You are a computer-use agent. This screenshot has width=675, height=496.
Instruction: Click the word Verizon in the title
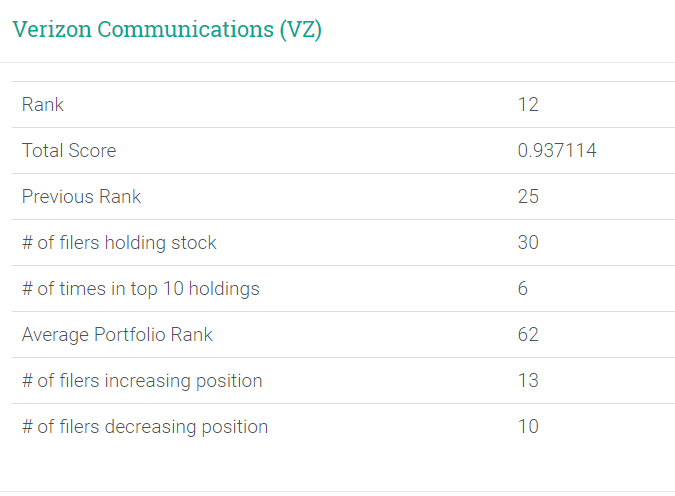48,29
